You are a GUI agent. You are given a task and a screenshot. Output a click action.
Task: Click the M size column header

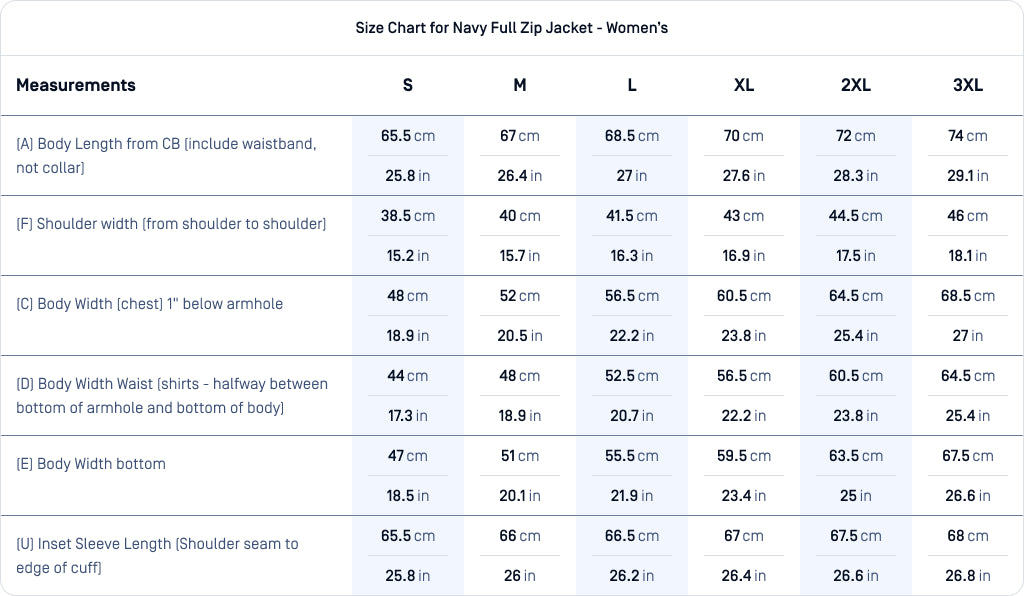pyautogui.click(x=520, y=85)
